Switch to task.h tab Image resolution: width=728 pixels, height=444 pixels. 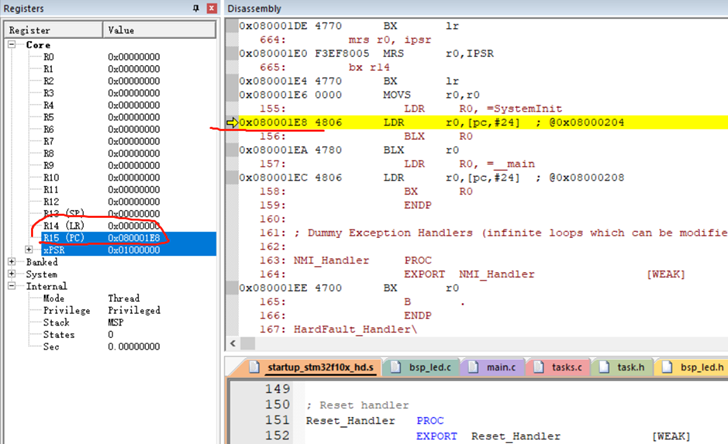click(x=624, y=367)
